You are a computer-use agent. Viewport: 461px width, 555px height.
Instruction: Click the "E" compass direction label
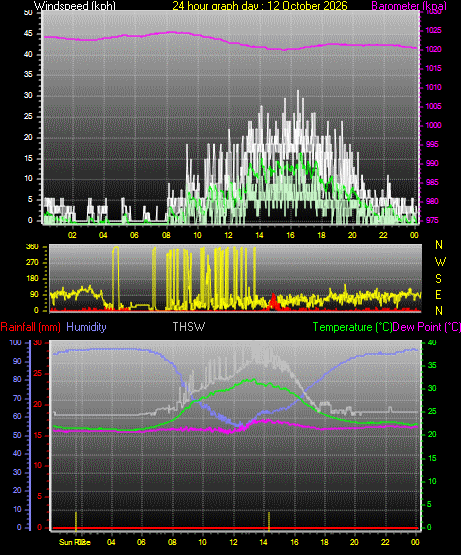click(x=438, y=294)
